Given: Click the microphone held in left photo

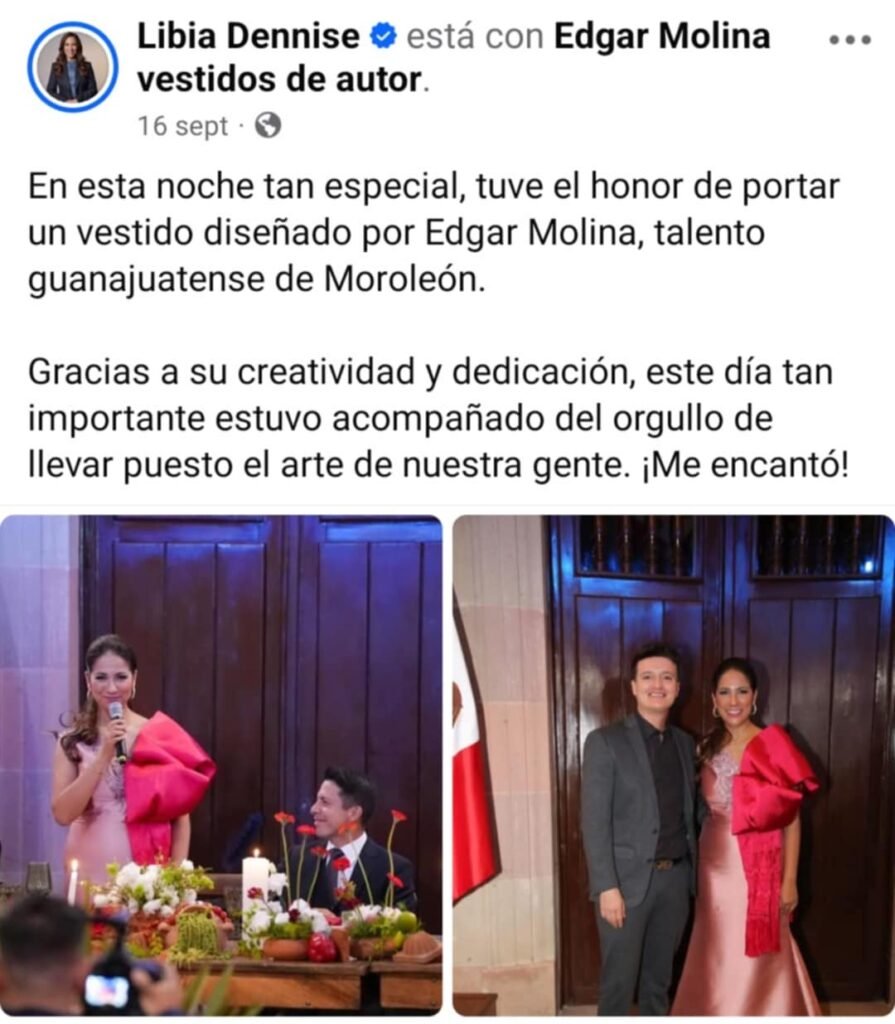Looking at the screenshot, I should coord(118,731).
